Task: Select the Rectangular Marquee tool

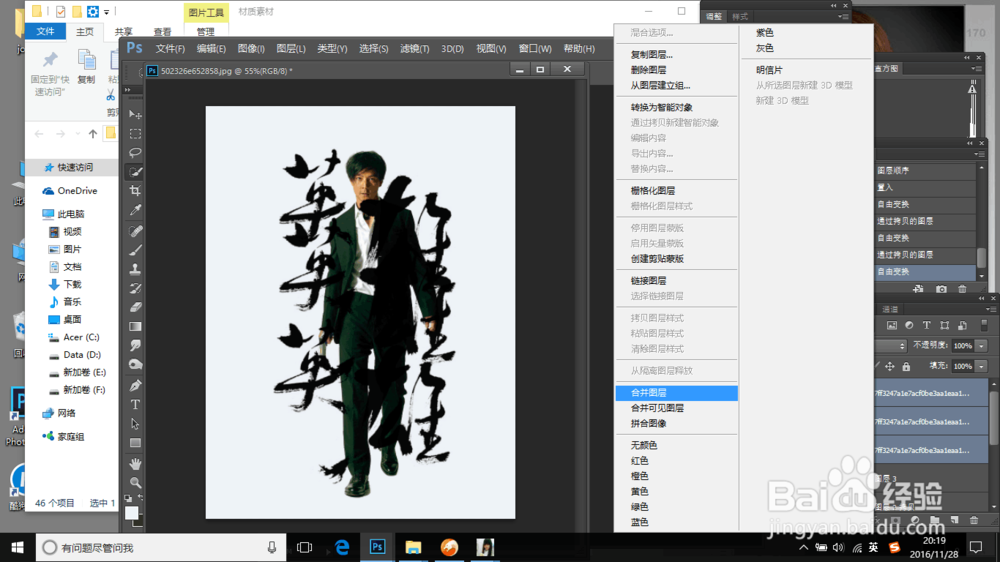Action: (x=135, y=133)
